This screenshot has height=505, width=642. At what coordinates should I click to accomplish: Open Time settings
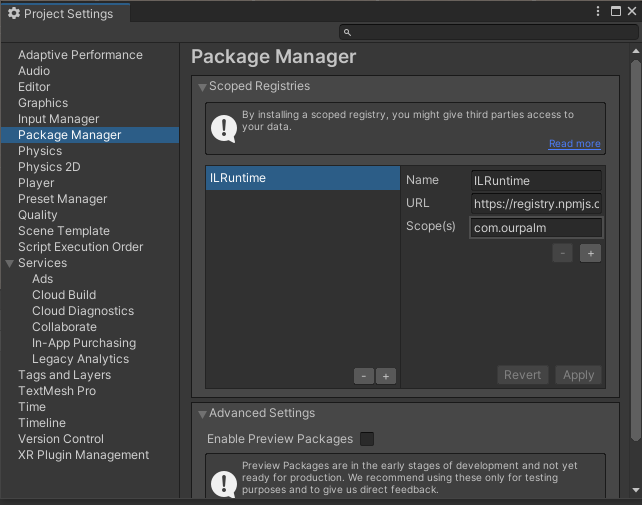pyautogui.click(x=32, y=406)
